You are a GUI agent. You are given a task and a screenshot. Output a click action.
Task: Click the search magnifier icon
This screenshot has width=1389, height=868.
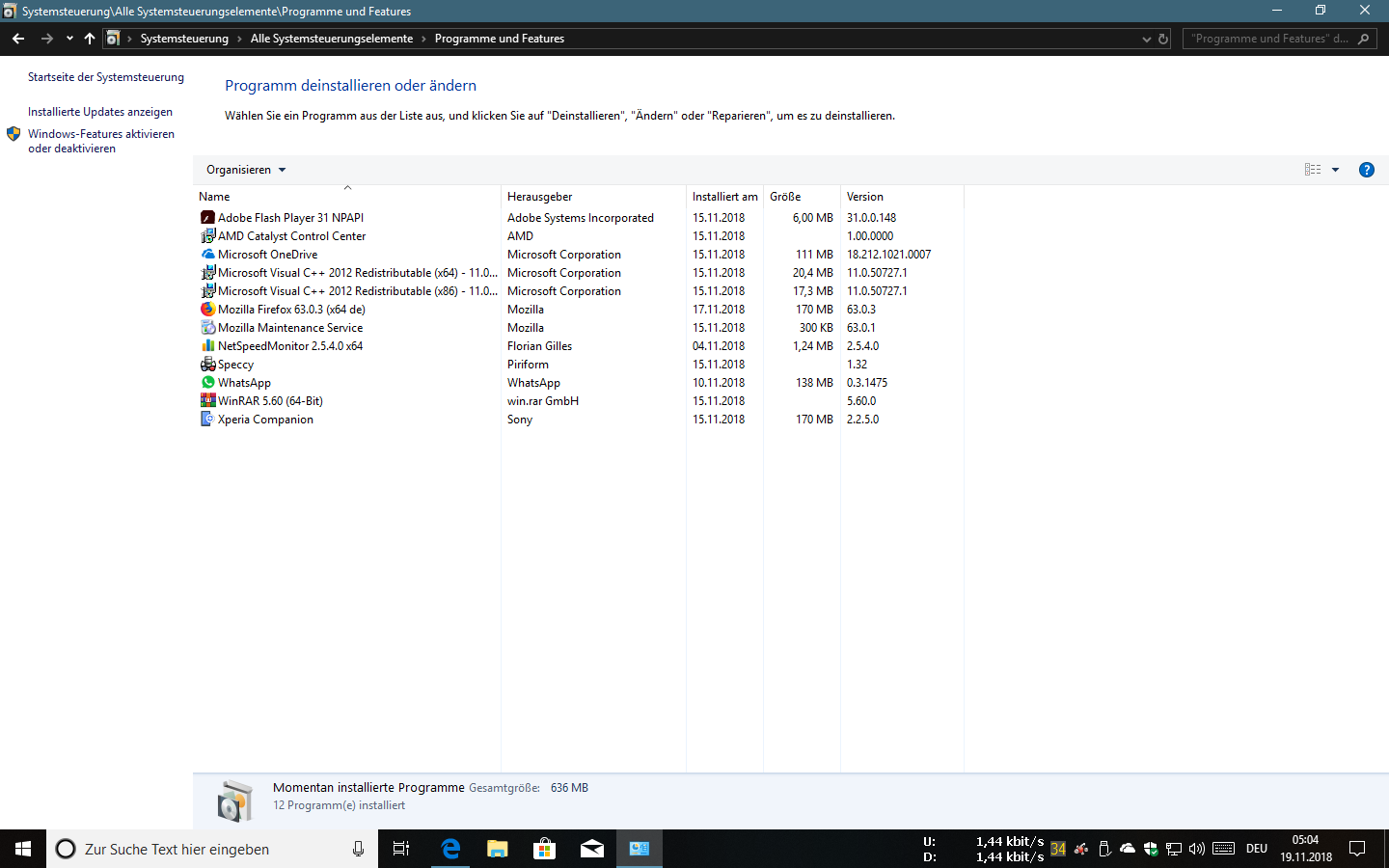[x=1363, y=39]
